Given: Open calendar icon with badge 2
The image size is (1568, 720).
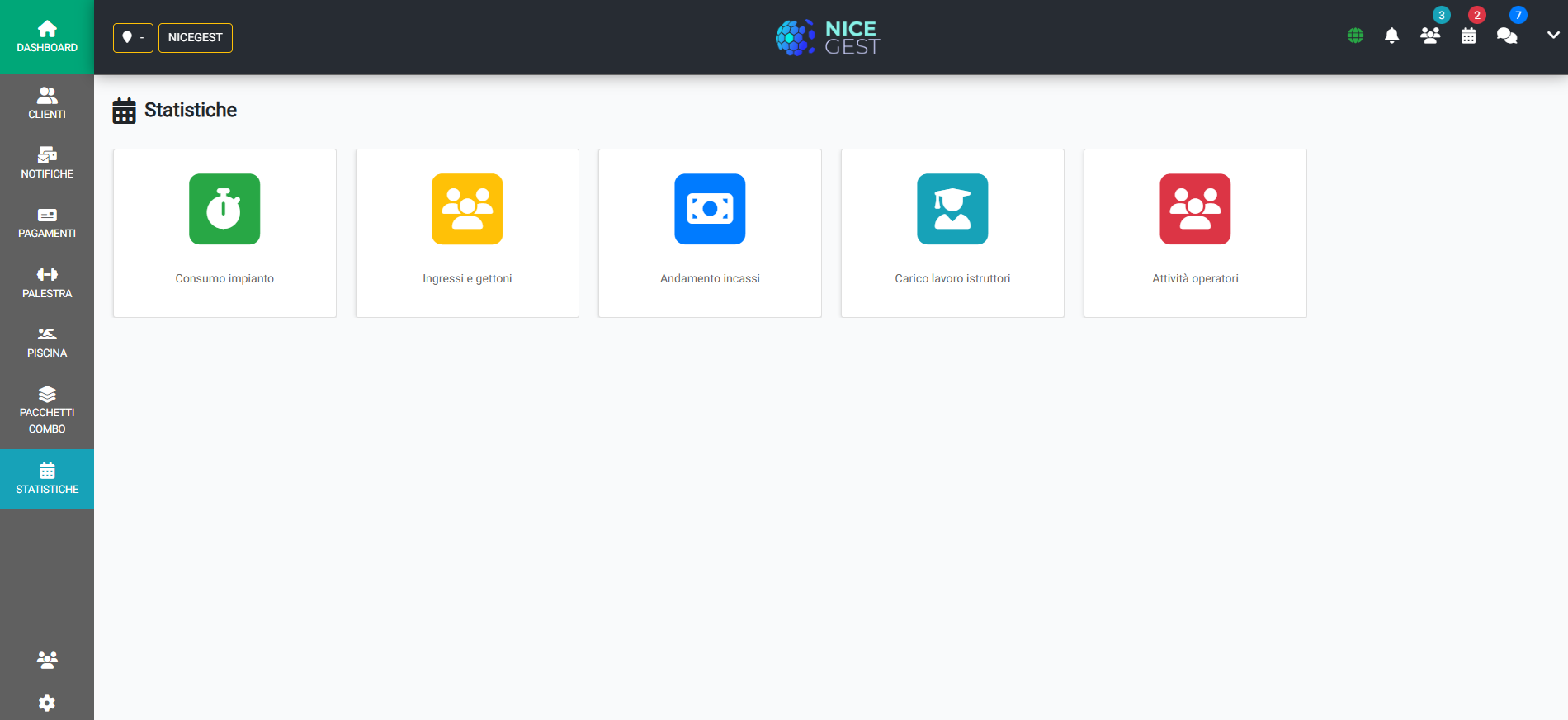Looking at the screenshot, I should [1469, 36].
